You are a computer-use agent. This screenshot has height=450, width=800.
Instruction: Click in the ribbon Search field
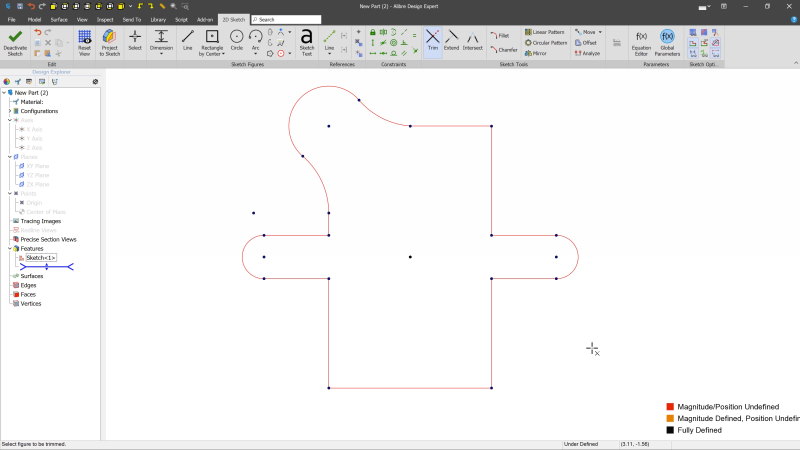[288, 19]
